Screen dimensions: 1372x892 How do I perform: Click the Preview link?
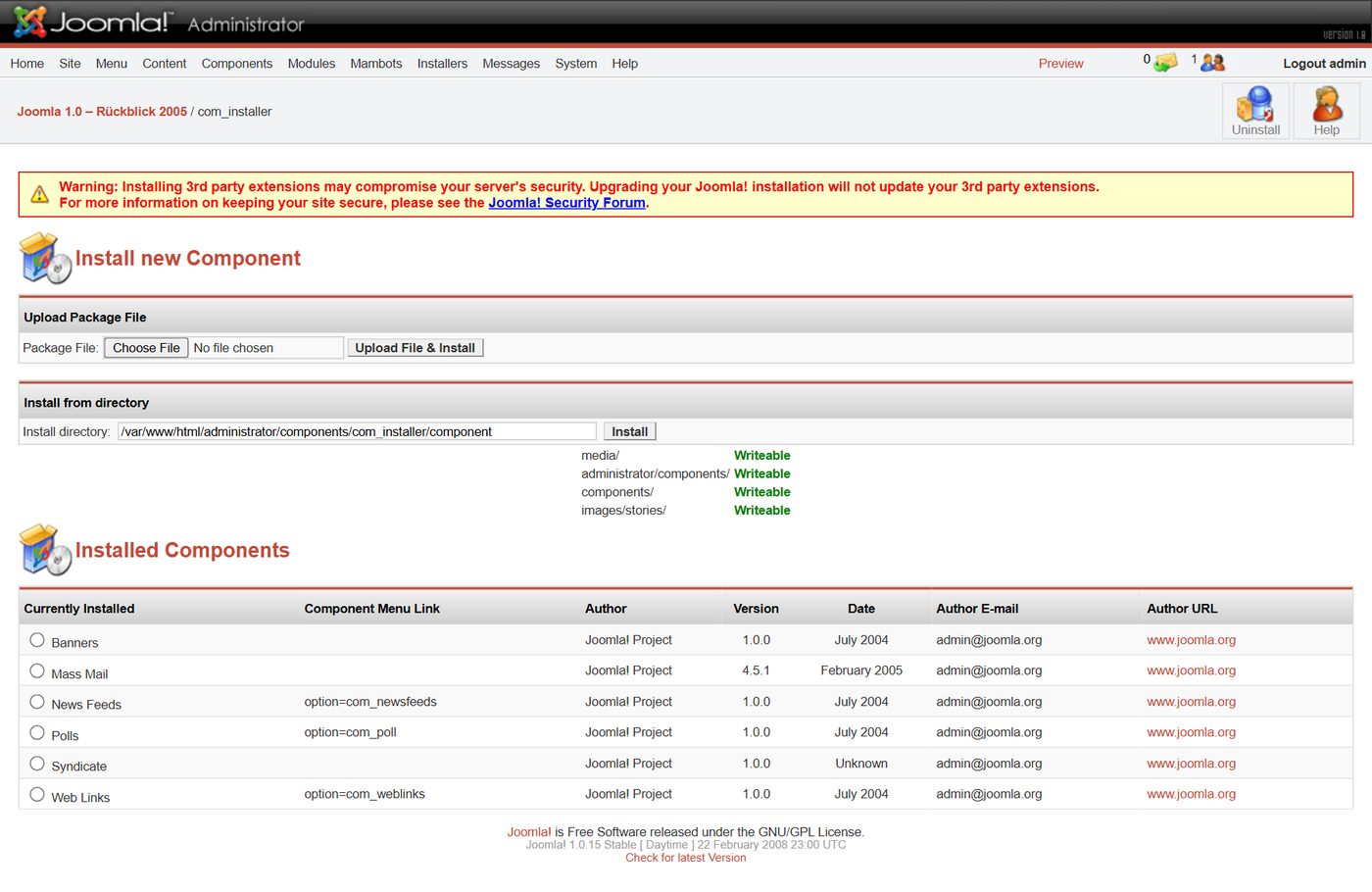(x=1061, y=64)
